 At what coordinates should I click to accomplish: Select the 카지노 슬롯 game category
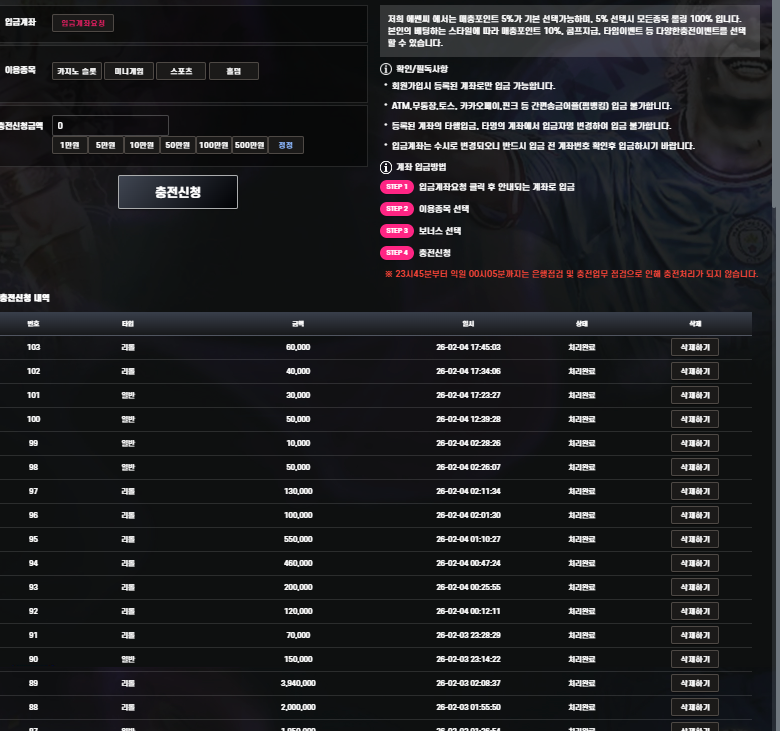(x=77, y=71)
